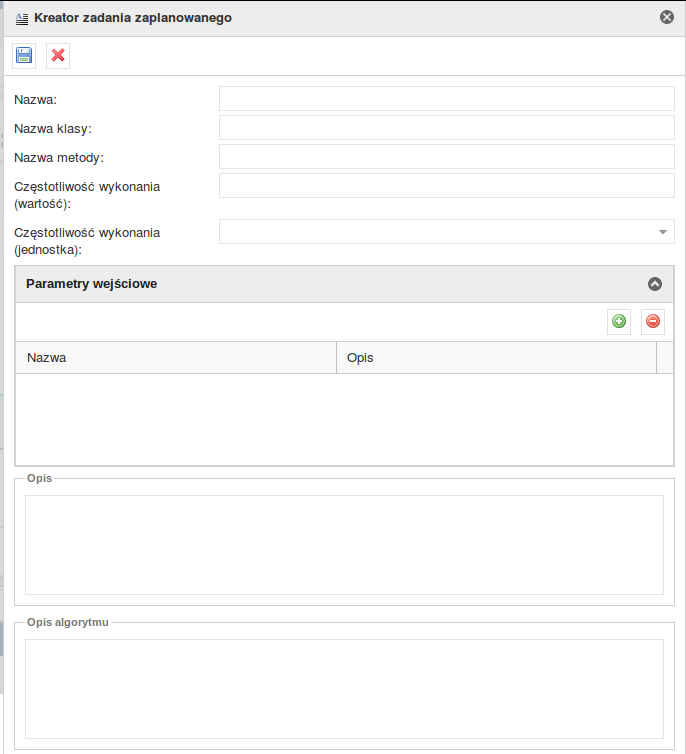Click inside the Opis algorytmu text area

(344, 689)
